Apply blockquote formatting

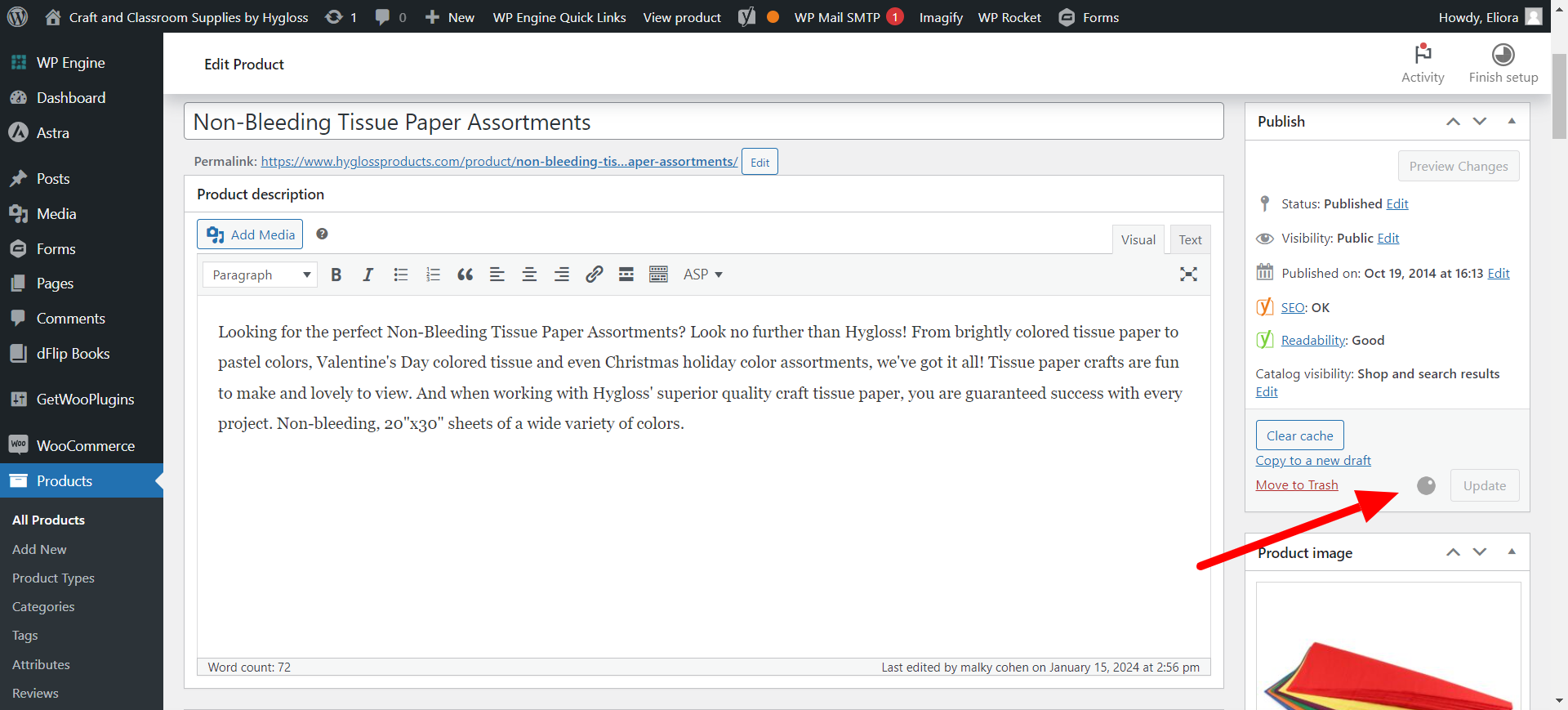tap(465, 275)
